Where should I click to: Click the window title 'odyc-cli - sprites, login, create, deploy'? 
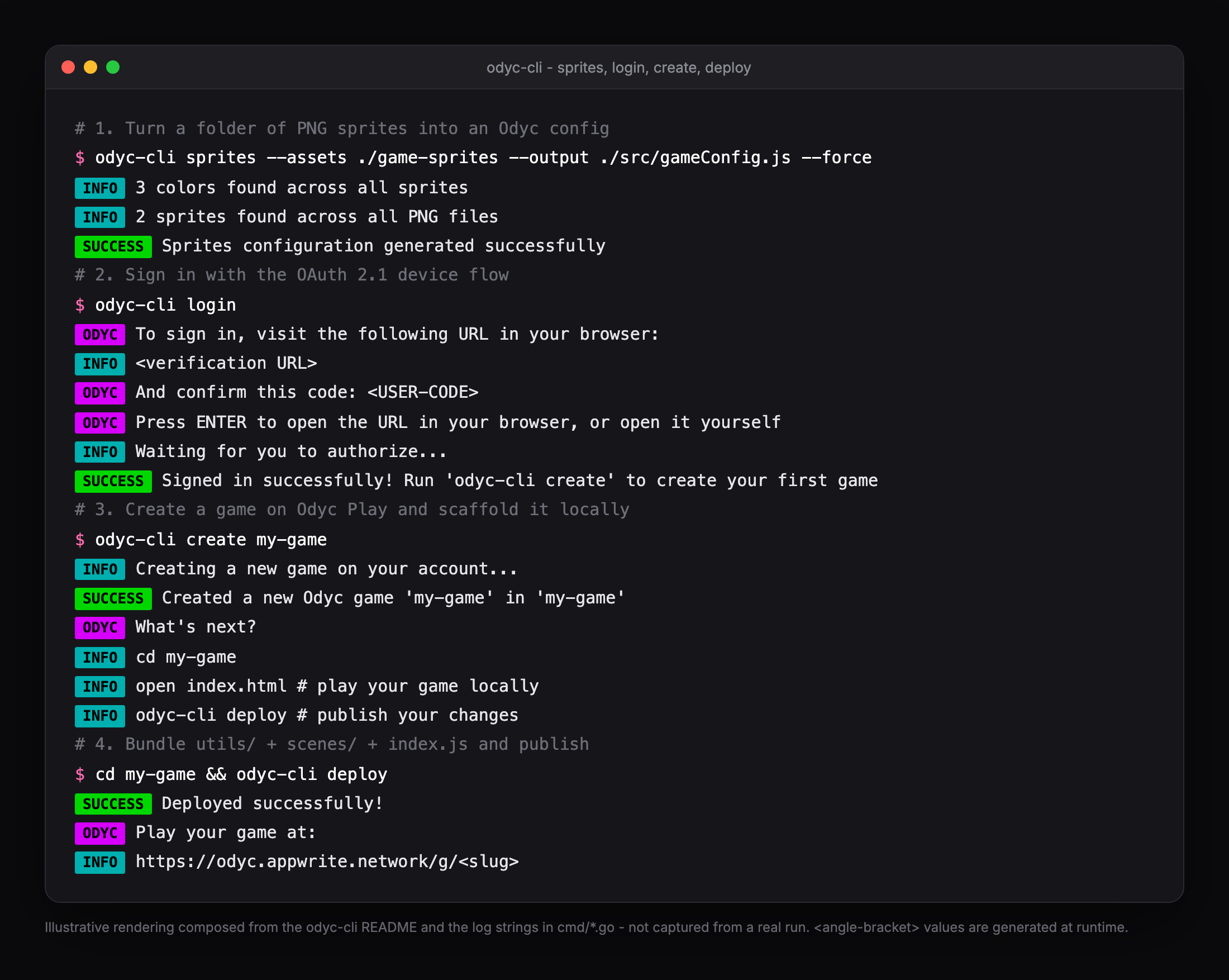coord(618,68)
